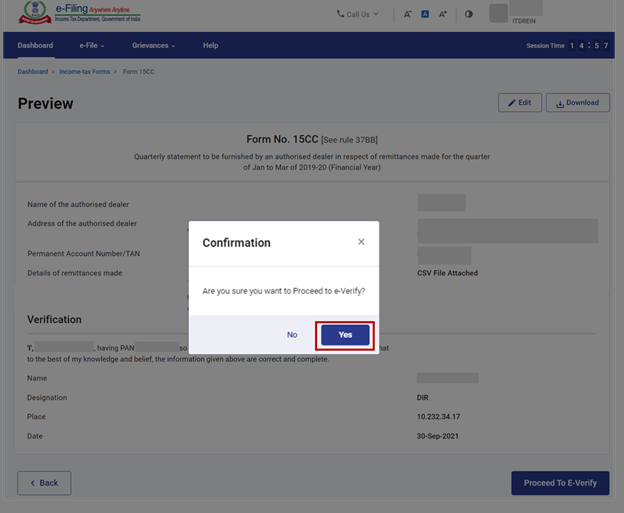
Task: Expand the Grievances menu
Action: point(153,45)
